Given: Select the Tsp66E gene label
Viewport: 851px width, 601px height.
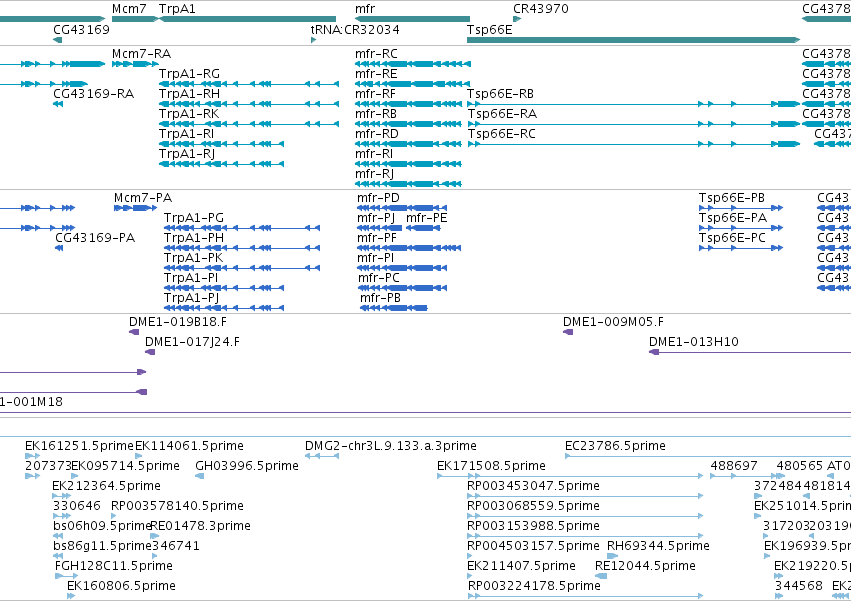Looking at the screenshot, I should [489, 29].
